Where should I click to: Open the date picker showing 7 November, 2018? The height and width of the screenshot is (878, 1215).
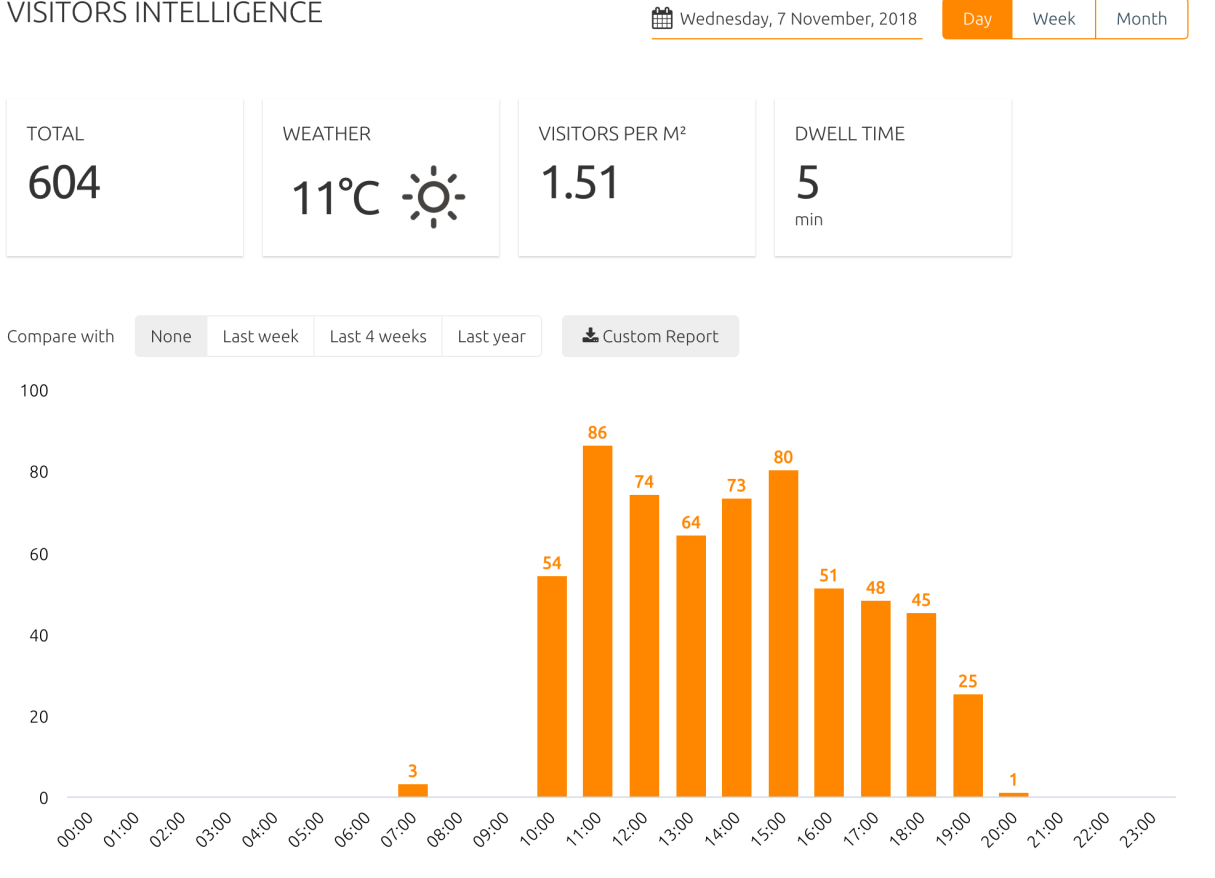click(787, 19)
